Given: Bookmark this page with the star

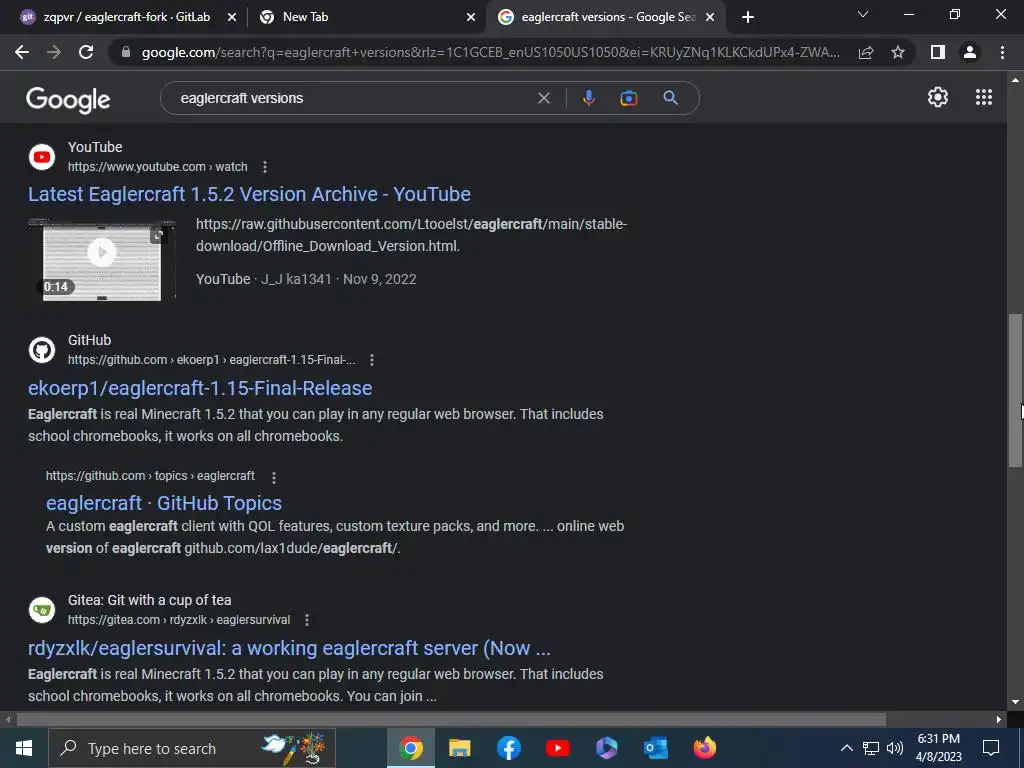Looking at the screenshot, I should click(x=898, y=52).
